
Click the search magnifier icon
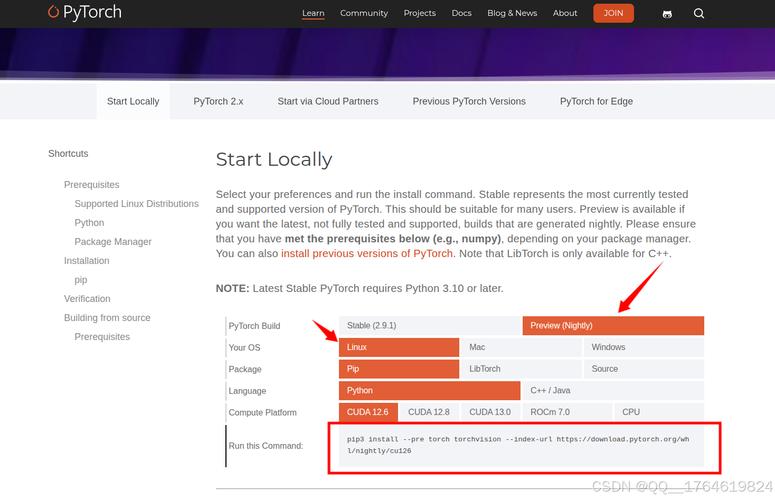[x=699, y=14]
